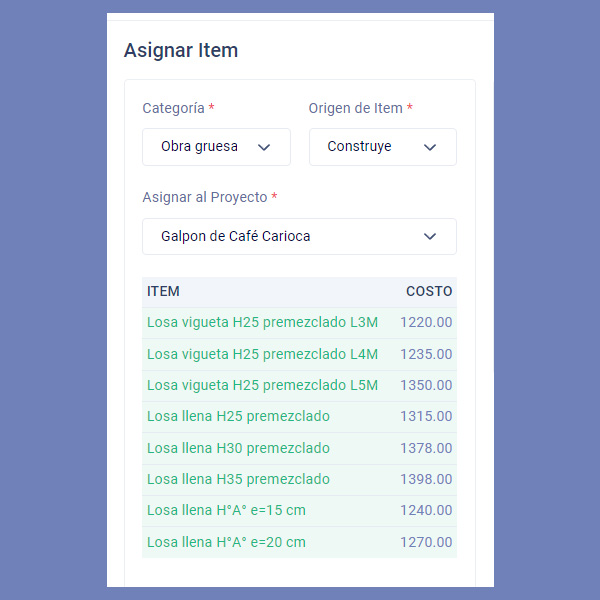This screenshot has height=600, width=600.
Task: Open the Asignar al Proyecto dropdown
Action: click(x=299, y=237)
